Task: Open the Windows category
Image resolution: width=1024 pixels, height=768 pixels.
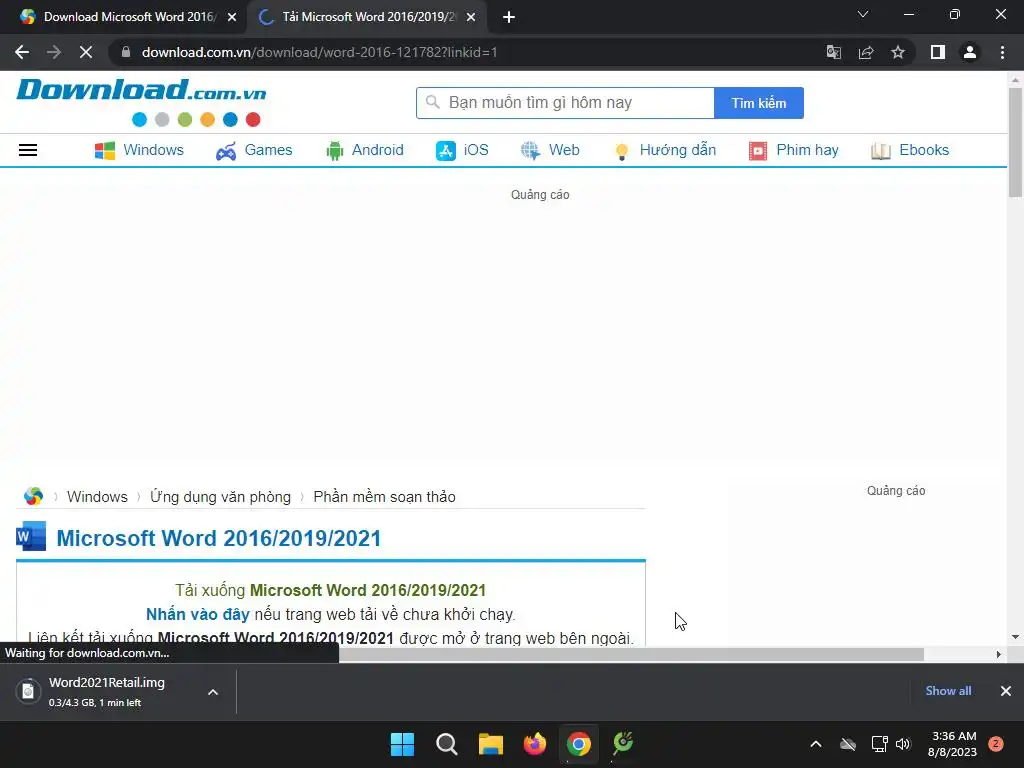Action: click(139, 150)
